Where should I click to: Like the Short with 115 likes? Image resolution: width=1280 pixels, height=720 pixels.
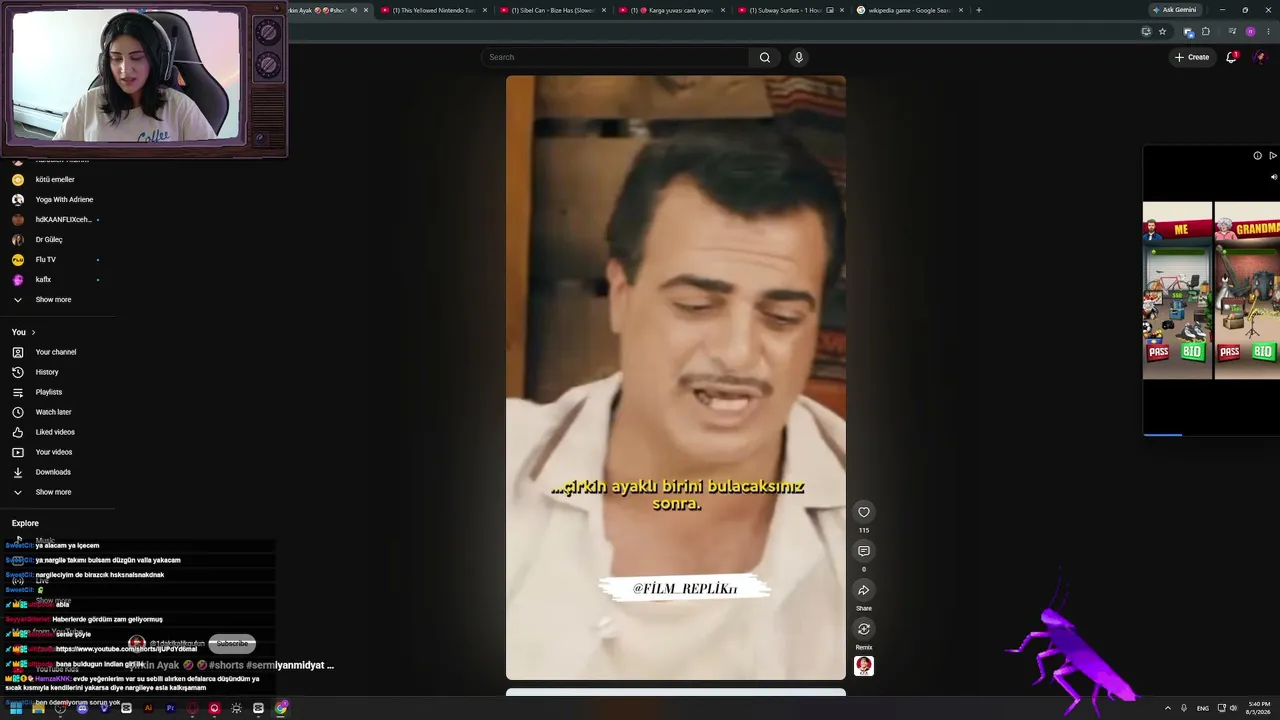pos(864,512)
